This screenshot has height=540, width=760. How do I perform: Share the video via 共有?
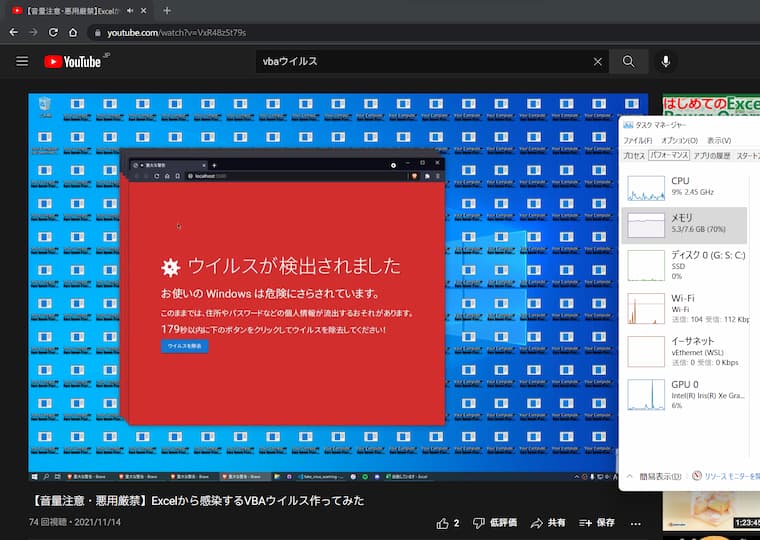click(x=548, y=523)
